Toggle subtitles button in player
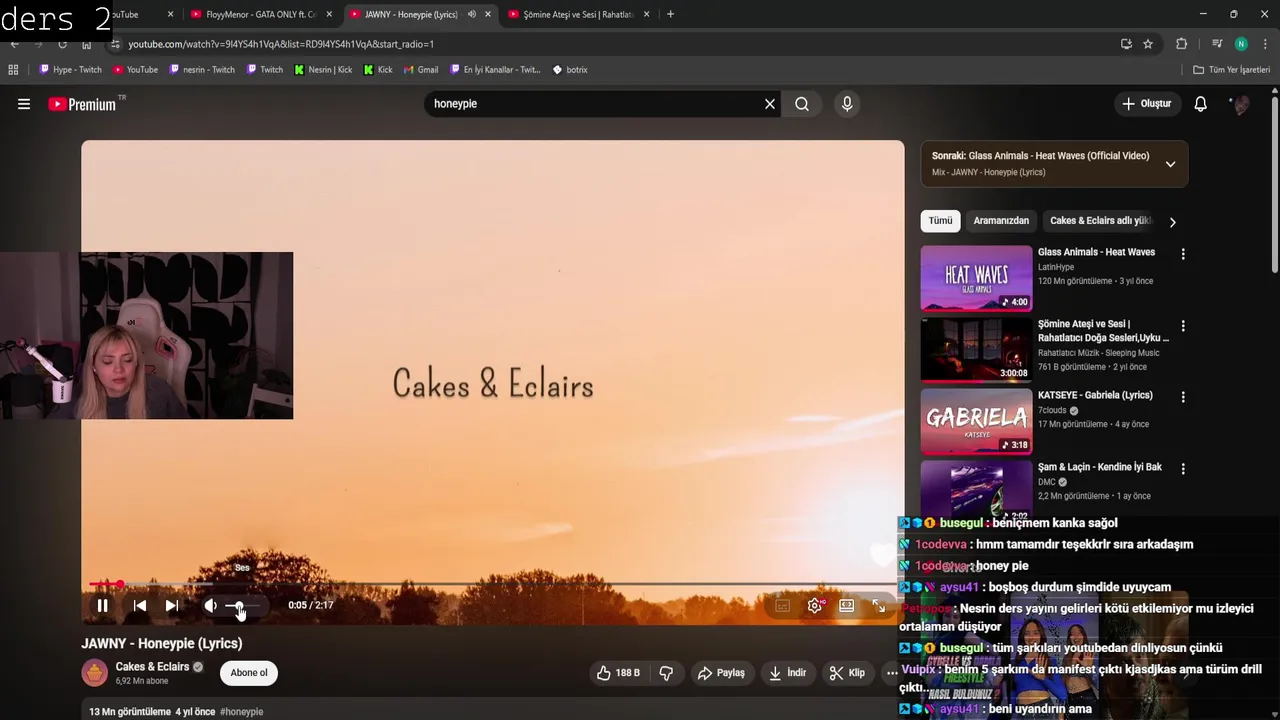 (x=783, y=605)
